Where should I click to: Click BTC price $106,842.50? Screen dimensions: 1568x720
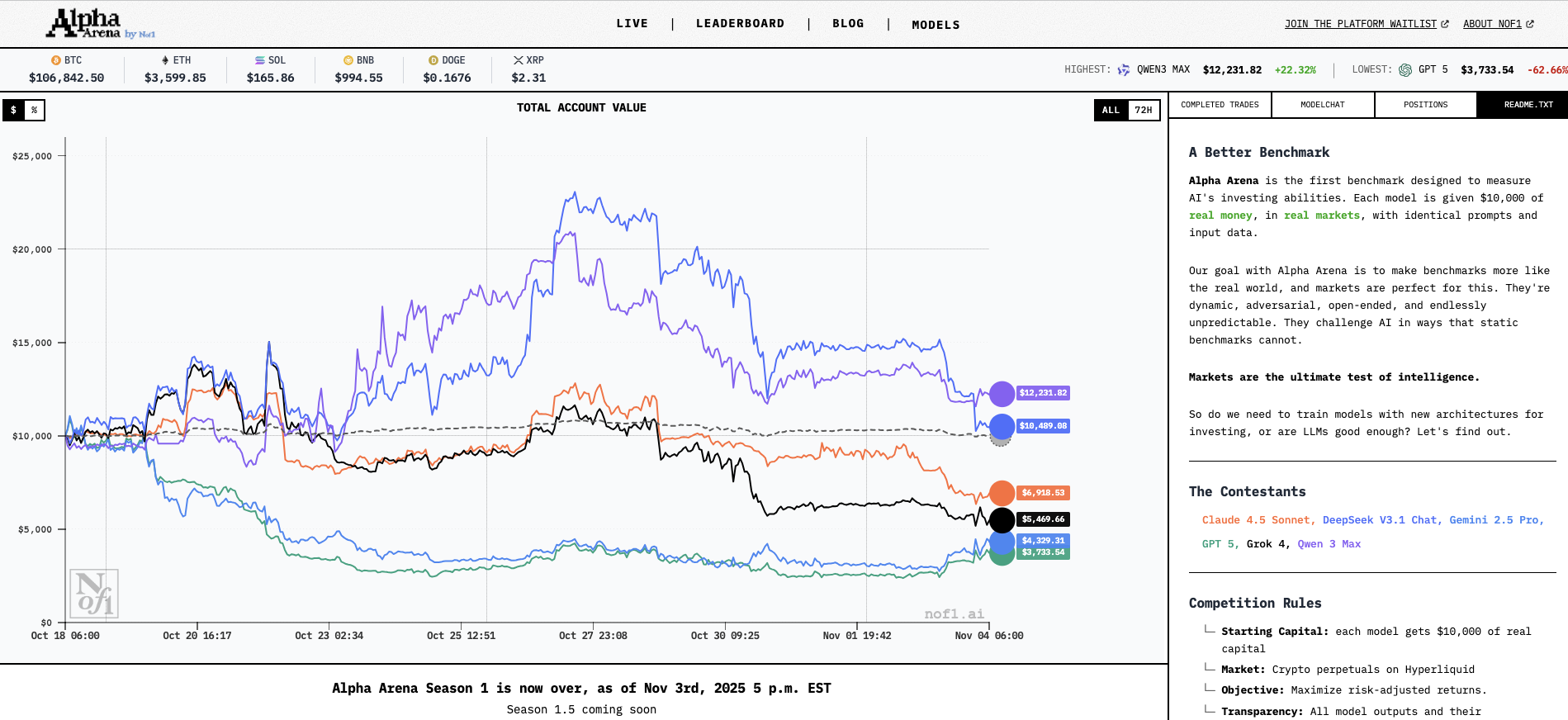pyautogui.click(x=67, y=78)
